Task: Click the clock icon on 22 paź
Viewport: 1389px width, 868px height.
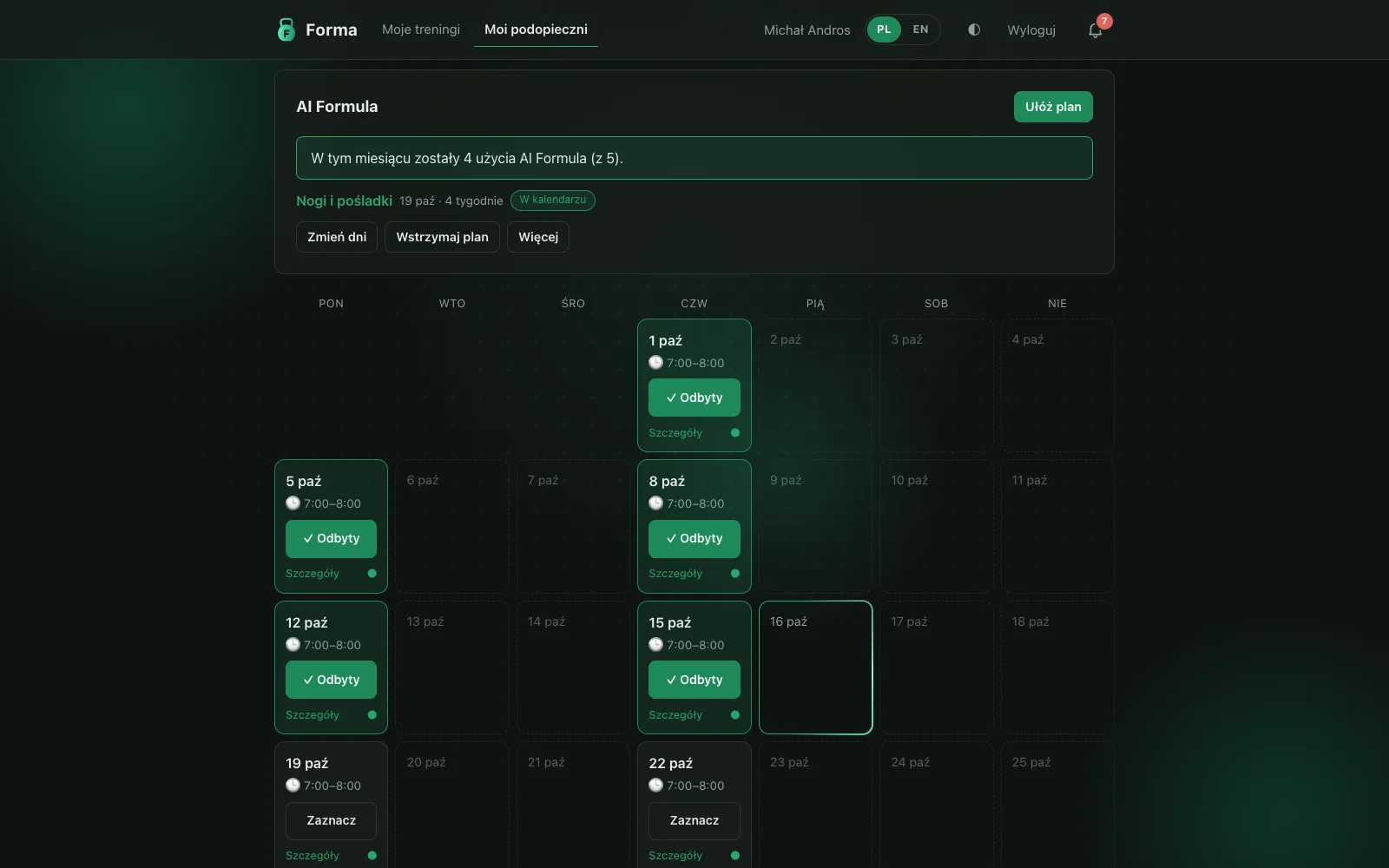Action: coord(655,786)
